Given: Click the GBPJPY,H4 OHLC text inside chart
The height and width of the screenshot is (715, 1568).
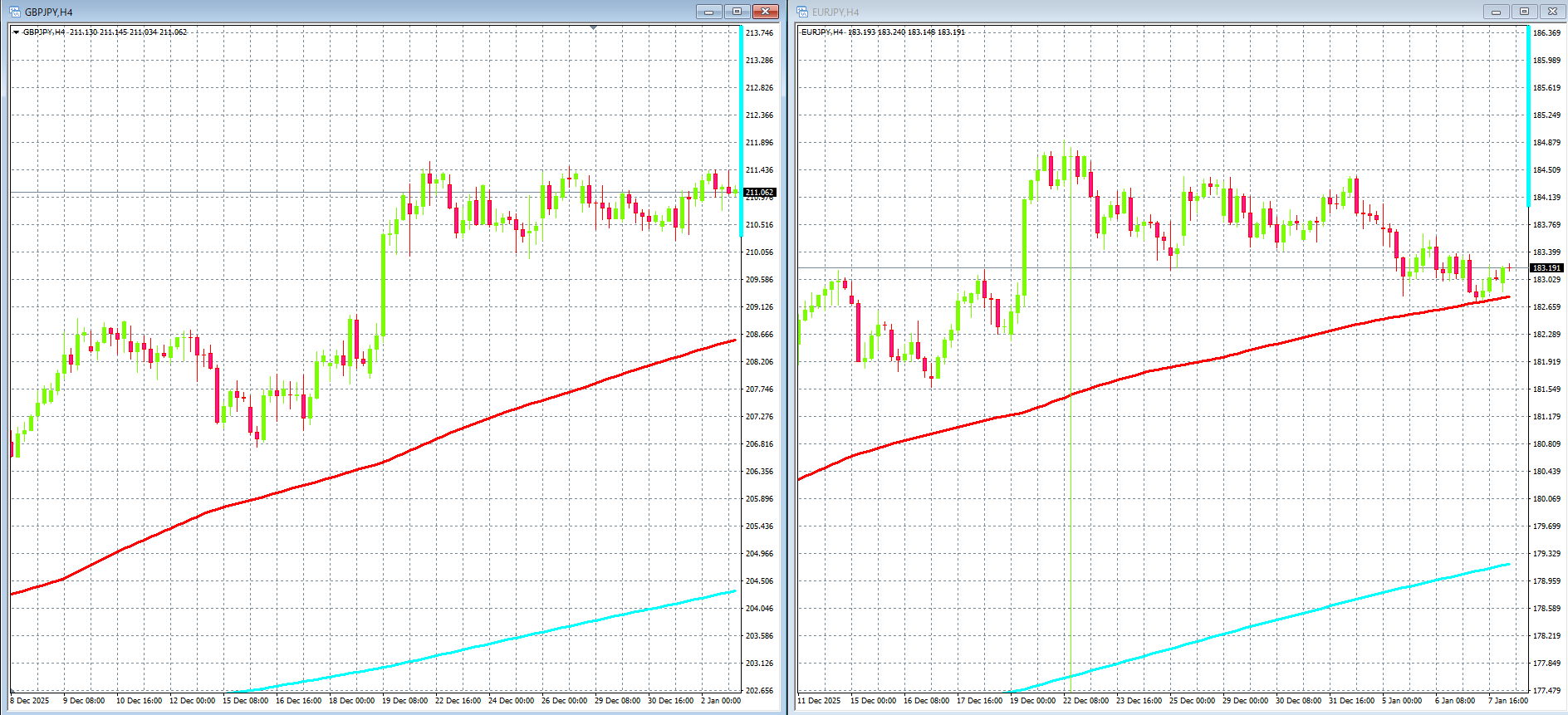Looking at the screenshot, I should coord(105,32).
